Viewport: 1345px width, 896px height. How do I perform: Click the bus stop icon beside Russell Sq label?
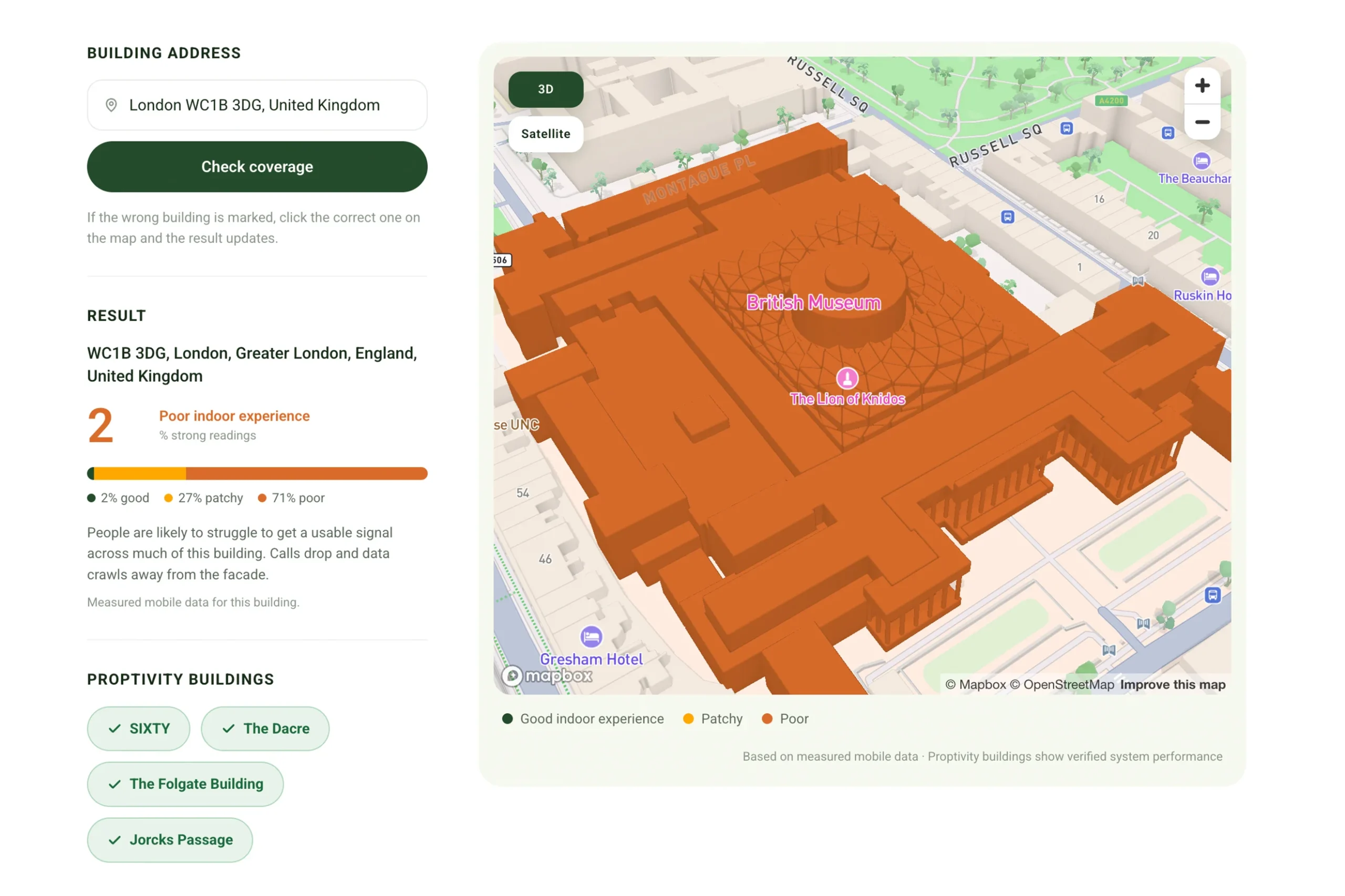click(x=1065, y=128)
